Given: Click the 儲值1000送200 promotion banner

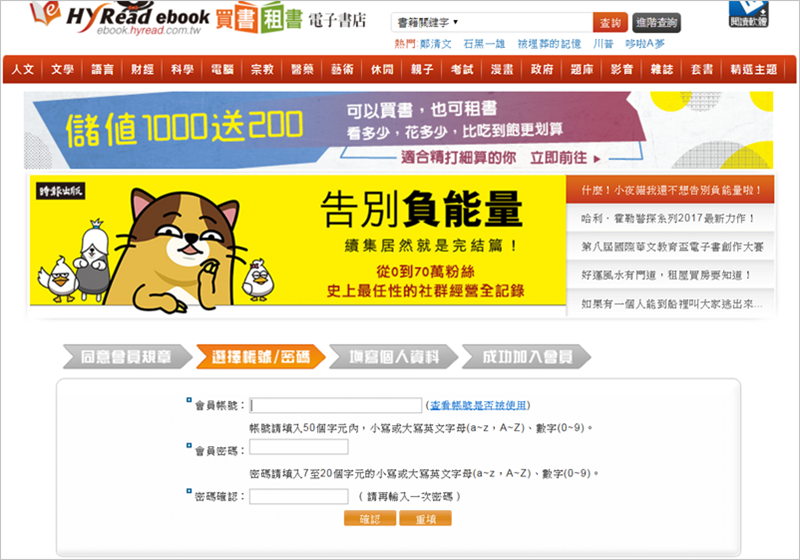Looking at the screenshot, I should (x=398, y=130).
